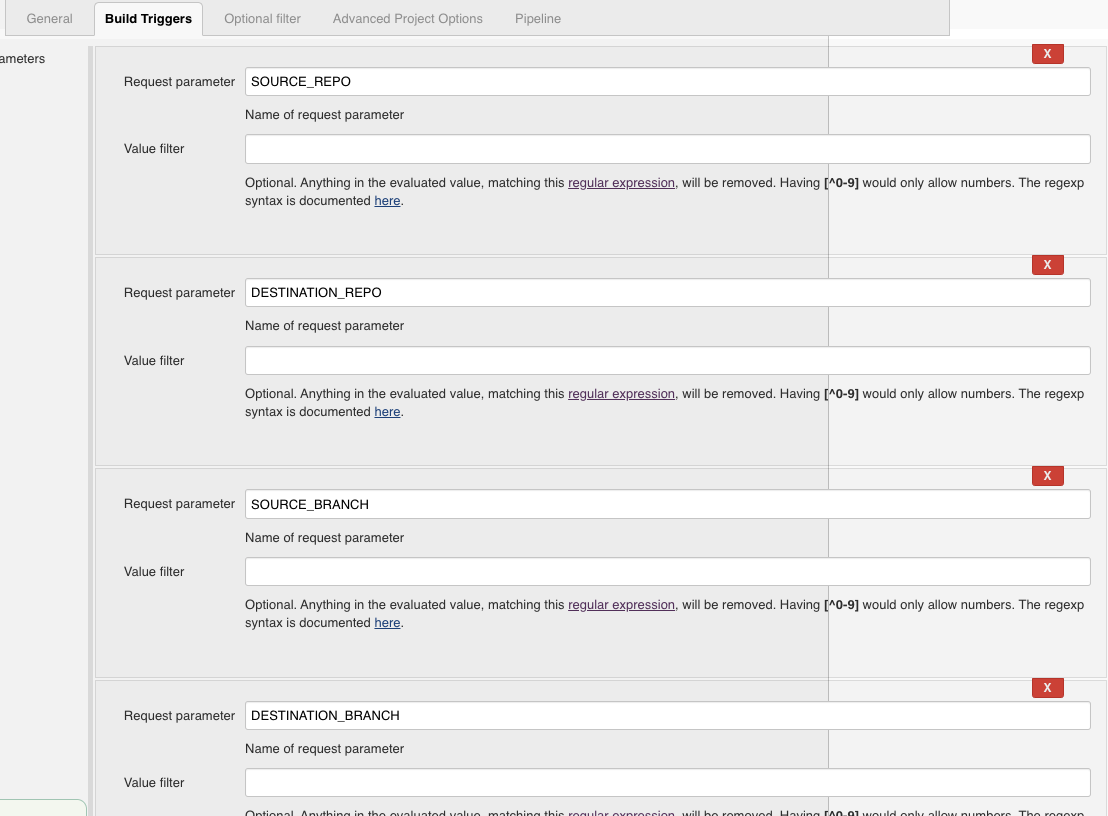Open Advanced Project Options tab
The width and height of the screenshot is (1108, 816).
[408, 19]
